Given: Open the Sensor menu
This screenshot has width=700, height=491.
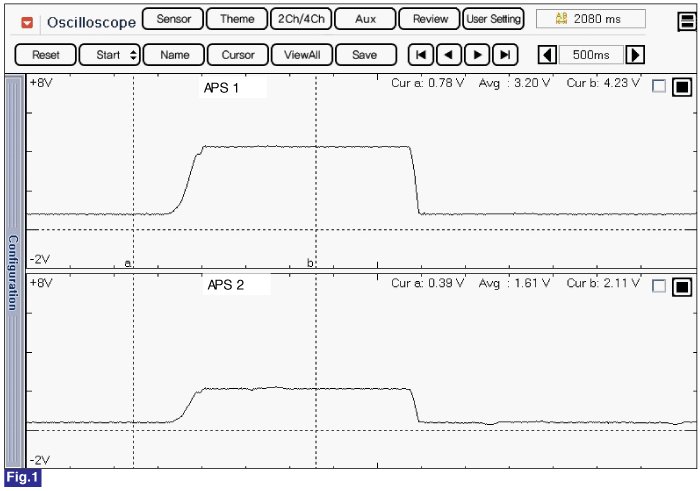Looking at the screenshot, I should coord(173,19).
